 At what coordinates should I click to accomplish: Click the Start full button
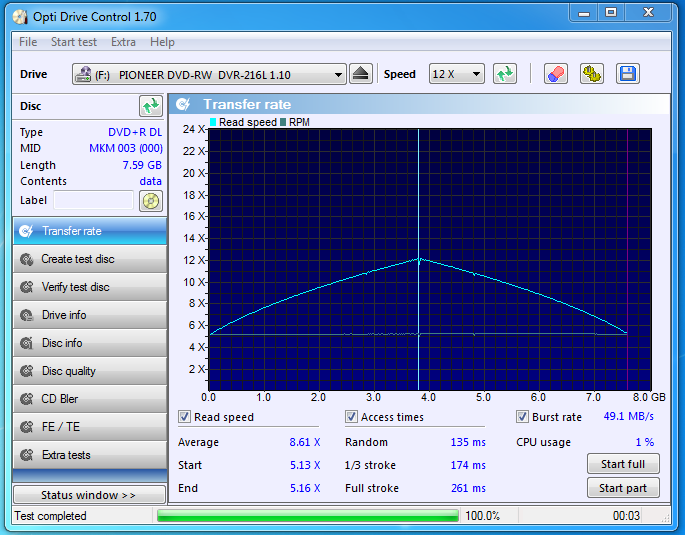point(623,464)
